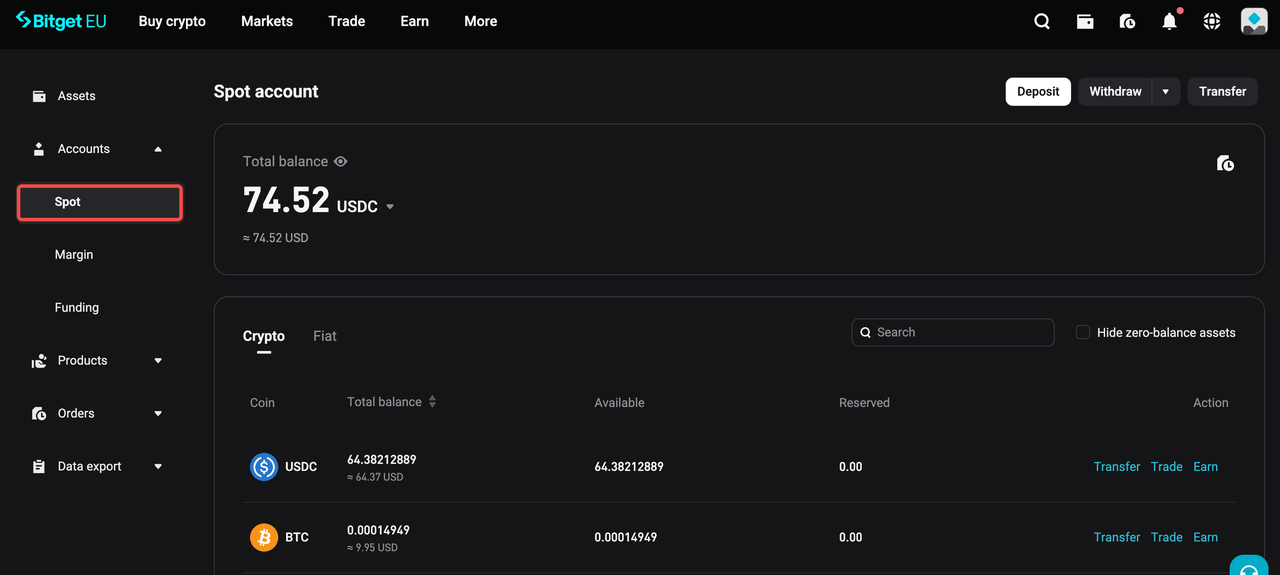Open the Trade menu
The image size is (1280, 575).
(347, 21)
